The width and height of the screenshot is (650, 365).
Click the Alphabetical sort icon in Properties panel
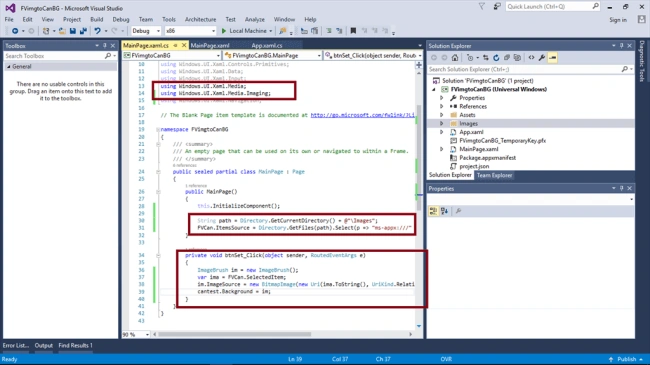tap(444, 211)
